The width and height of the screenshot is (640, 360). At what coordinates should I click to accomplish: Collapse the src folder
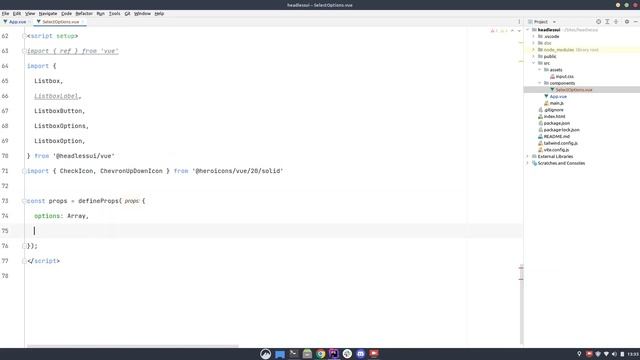pos(533,63)
